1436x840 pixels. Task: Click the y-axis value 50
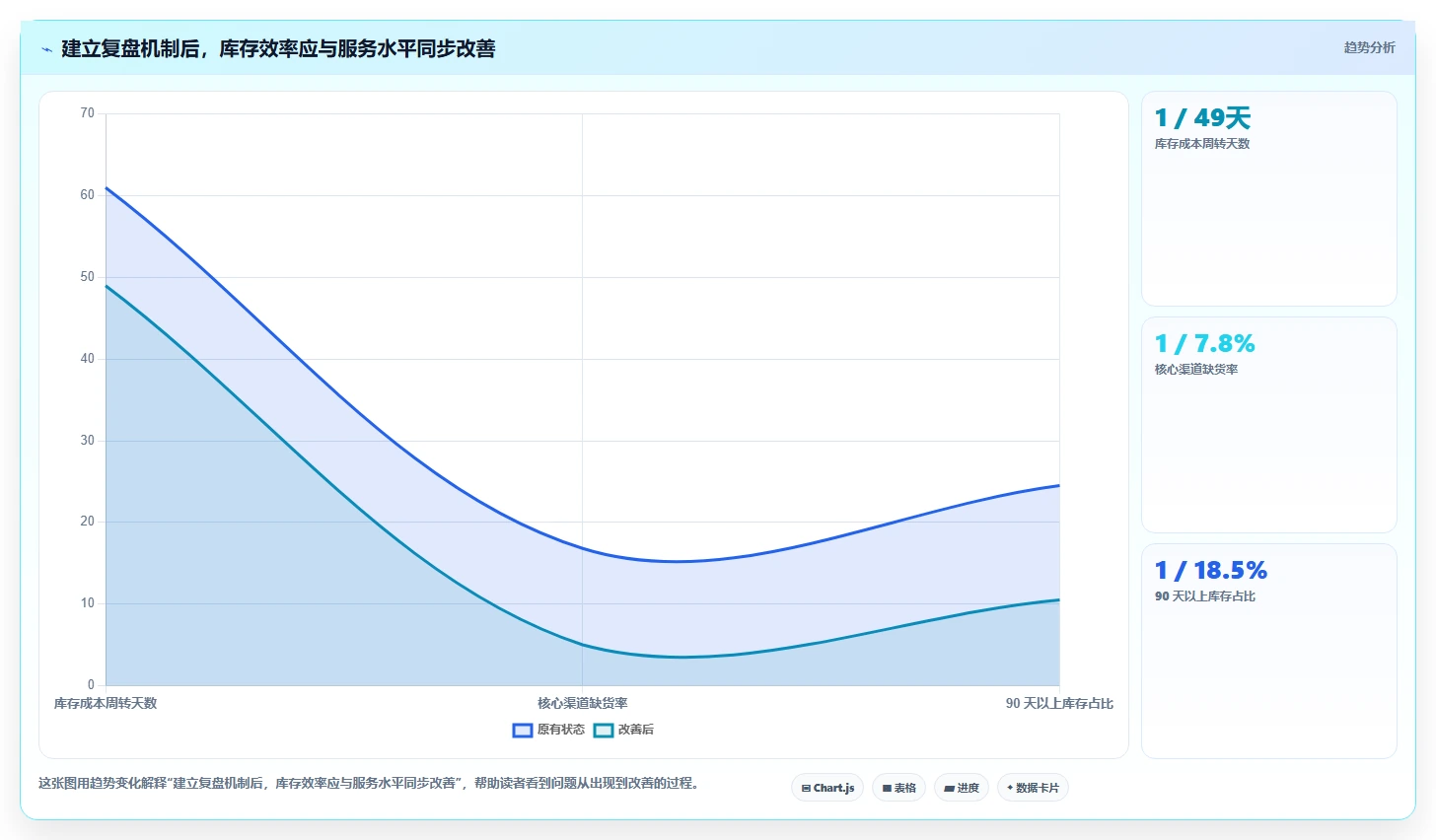point(88,277)
